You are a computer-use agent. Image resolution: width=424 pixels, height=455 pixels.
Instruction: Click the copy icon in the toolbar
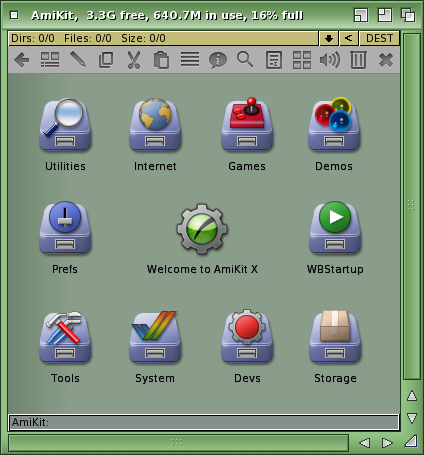106,60
